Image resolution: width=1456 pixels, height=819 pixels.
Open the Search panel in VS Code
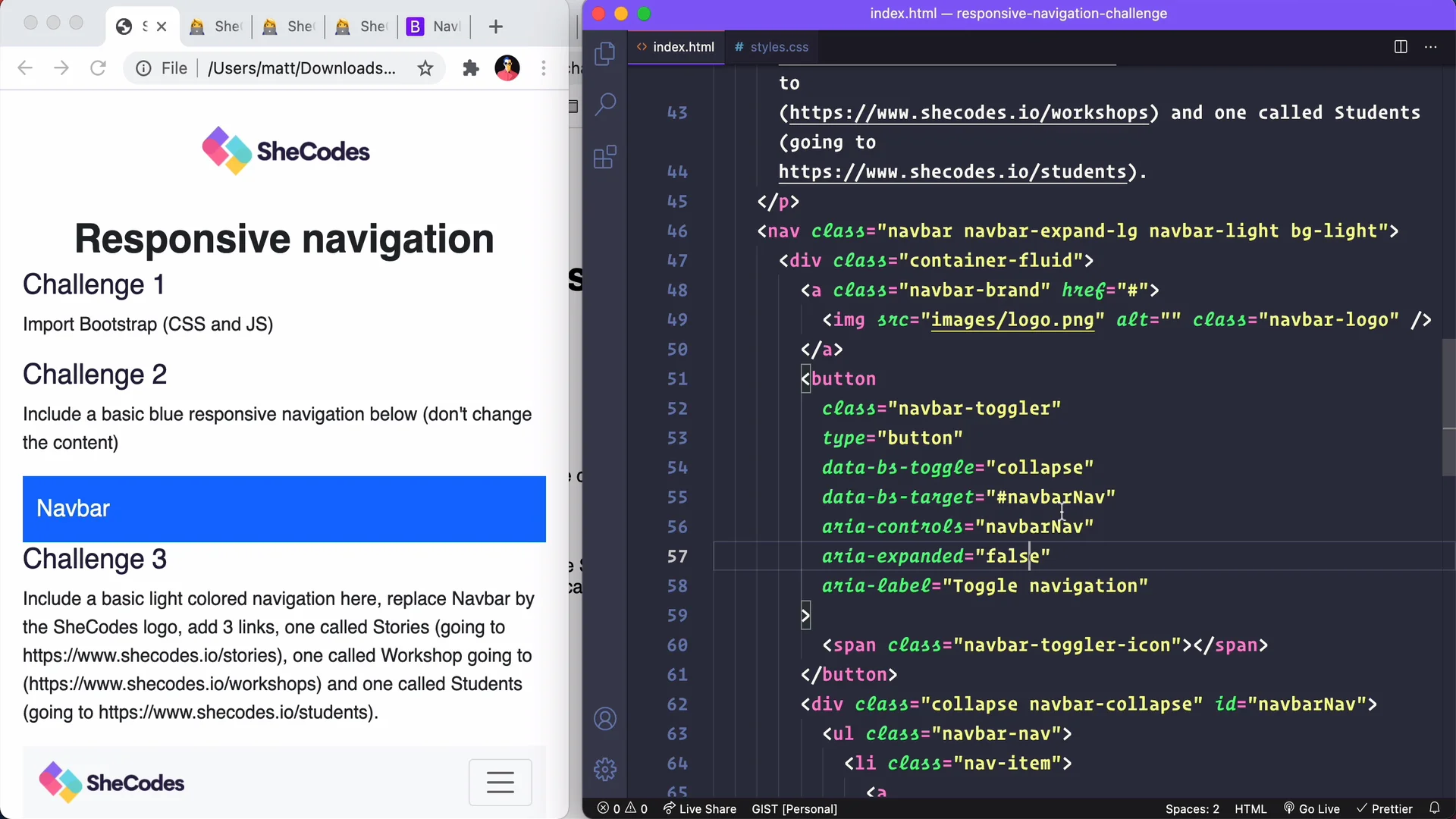click(x=606, y=103)
